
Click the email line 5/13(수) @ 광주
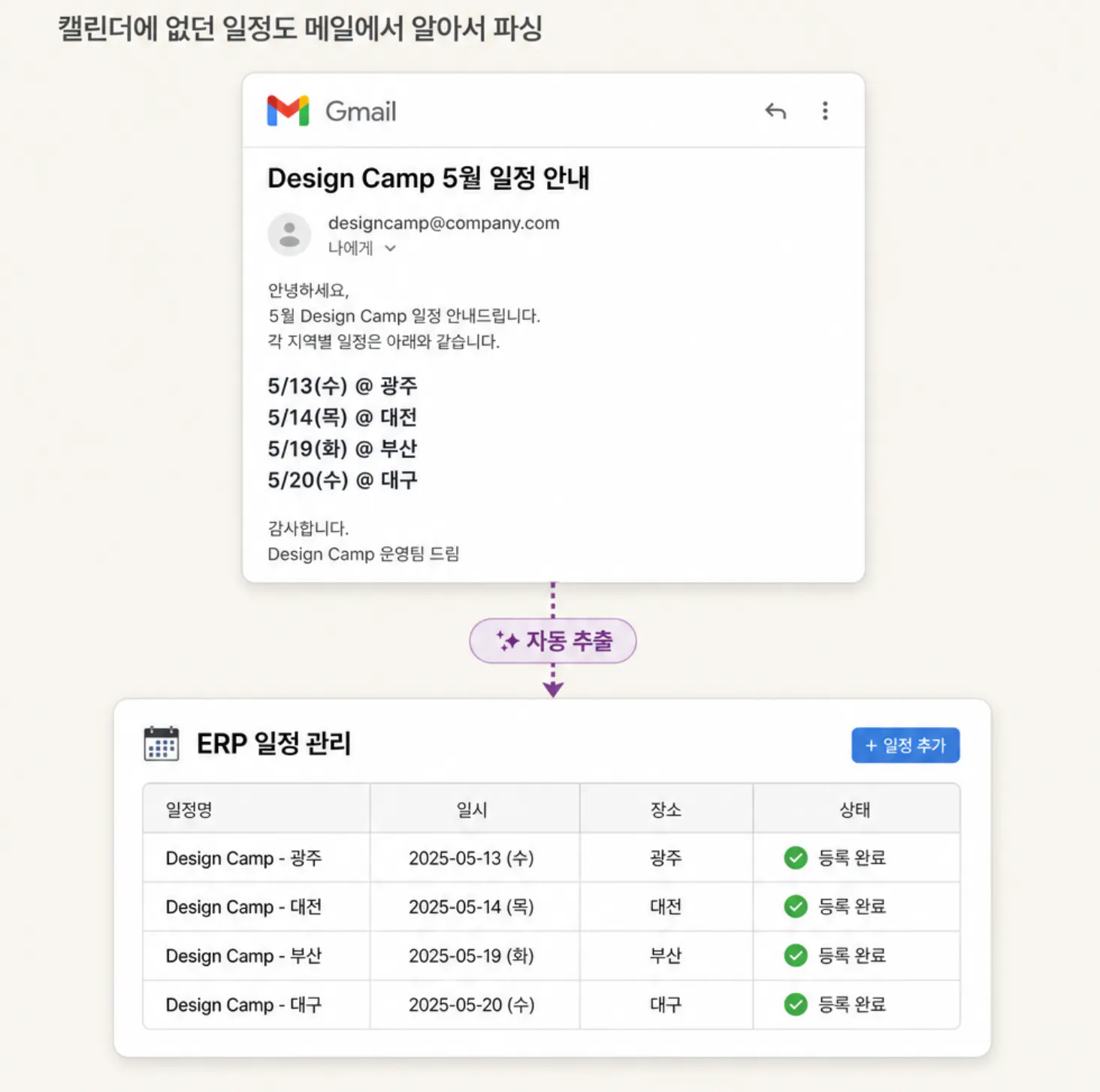343,386
